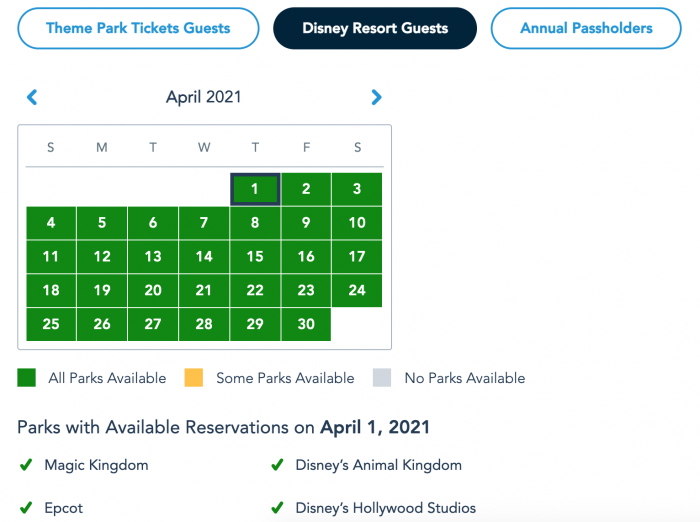Screen dimensions: 700x522
Task: Choose April 10 on the calendar
Action: click(357, 223)
